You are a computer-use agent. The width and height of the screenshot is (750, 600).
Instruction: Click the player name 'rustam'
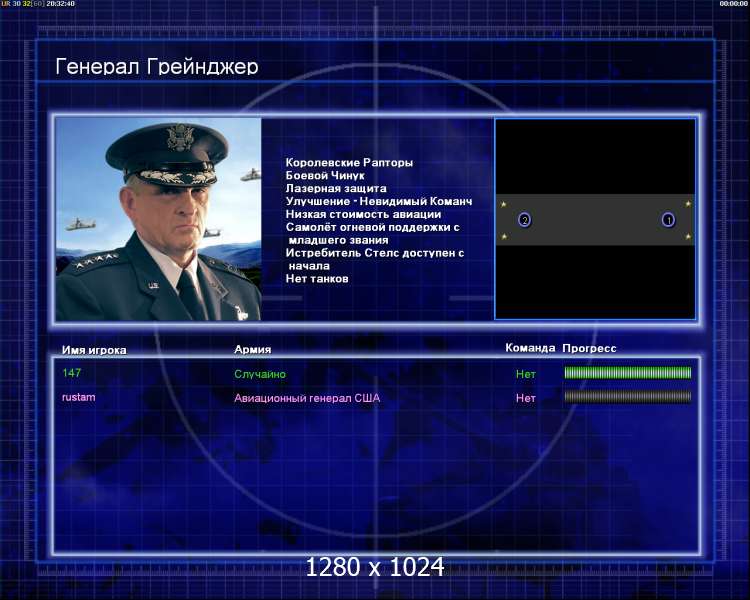point(78,397)
